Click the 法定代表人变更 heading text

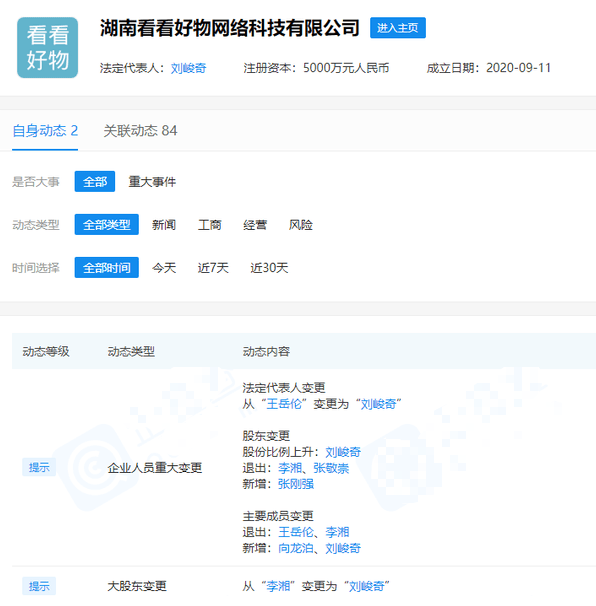coord(284,388)
